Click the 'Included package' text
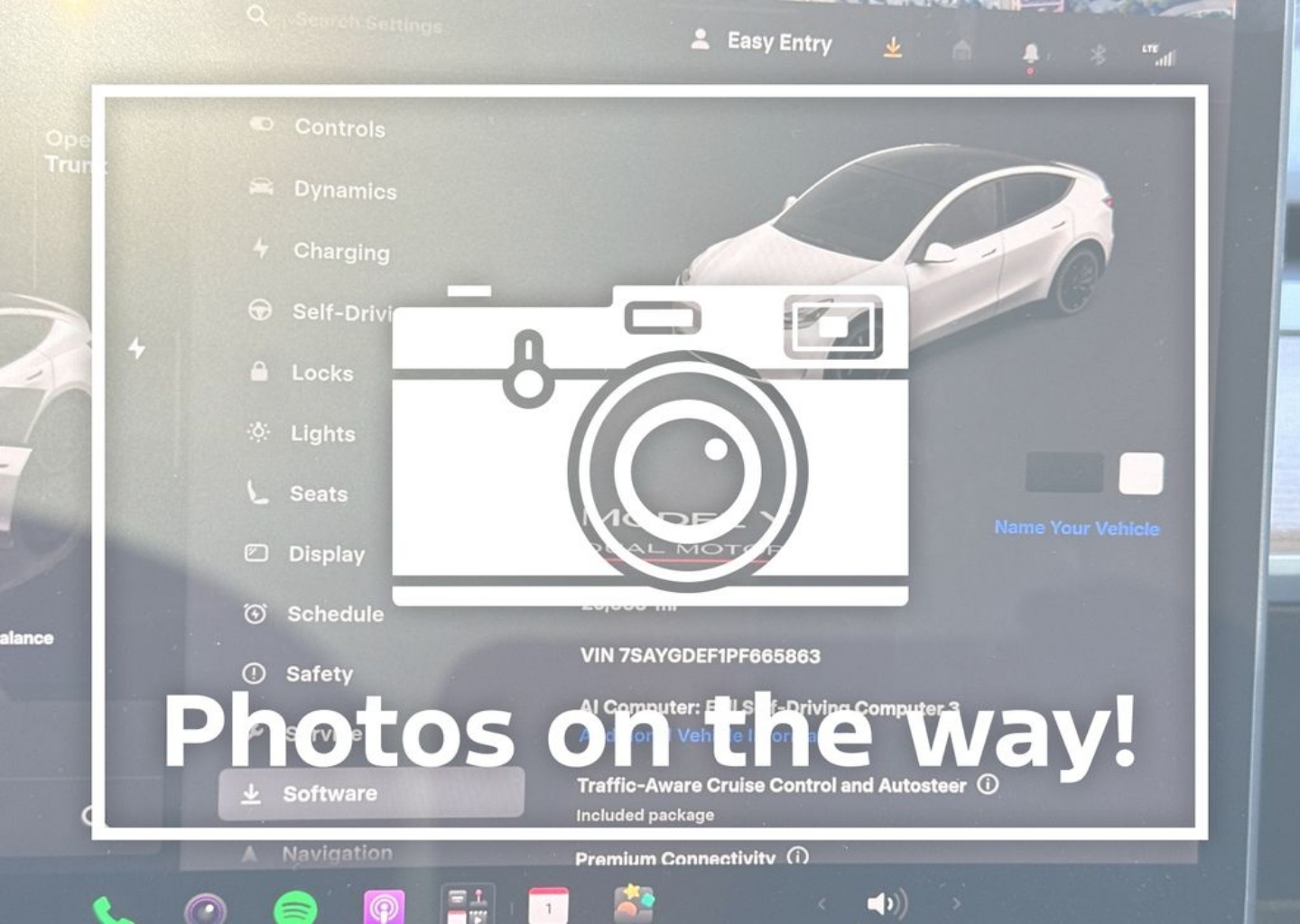 (645, 815)
